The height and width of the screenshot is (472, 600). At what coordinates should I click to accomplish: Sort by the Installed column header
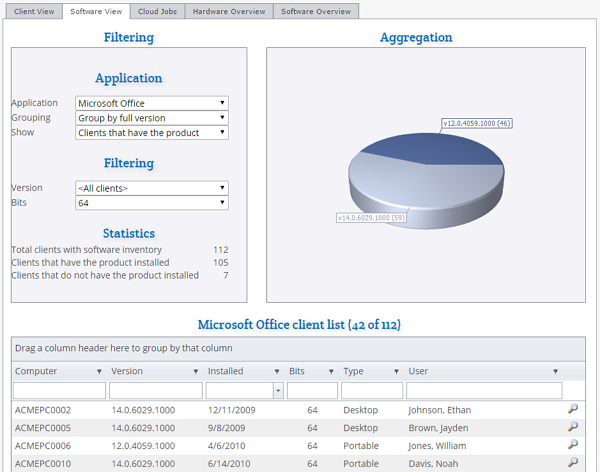(x=225, y=371)
